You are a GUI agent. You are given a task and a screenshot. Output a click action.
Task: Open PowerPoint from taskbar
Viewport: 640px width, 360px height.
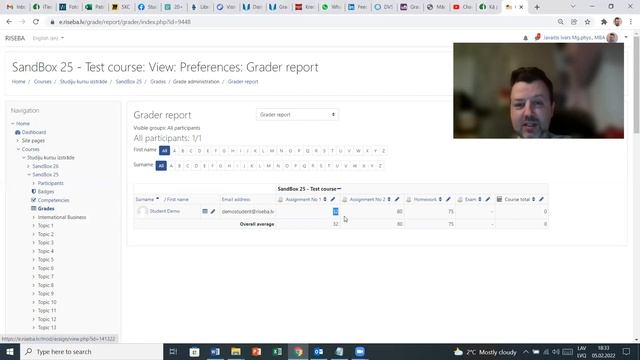256,351
